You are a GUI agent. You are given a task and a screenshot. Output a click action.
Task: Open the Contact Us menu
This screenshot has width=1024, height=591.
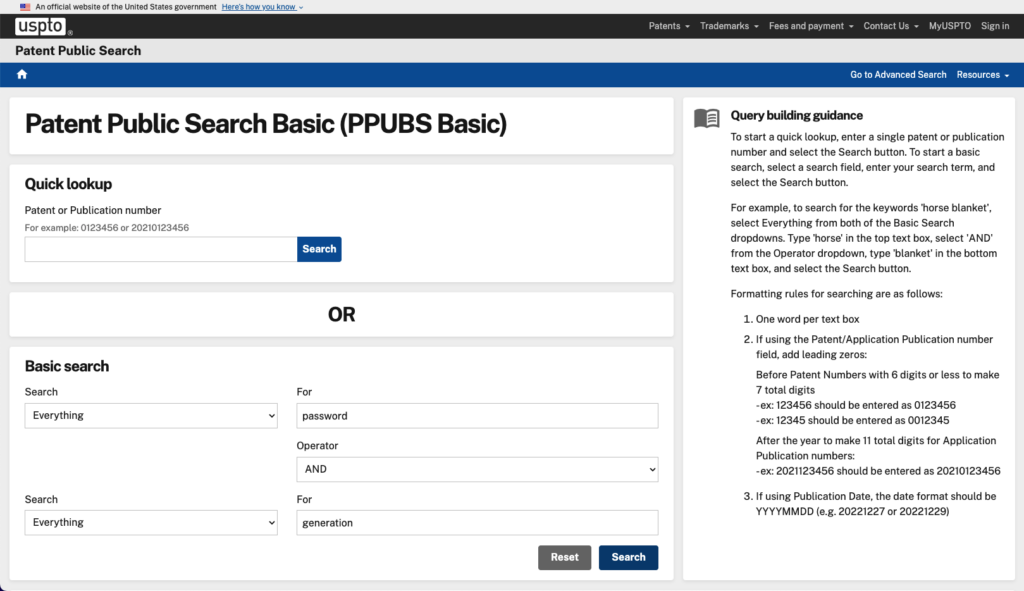(x=891, y=26)
